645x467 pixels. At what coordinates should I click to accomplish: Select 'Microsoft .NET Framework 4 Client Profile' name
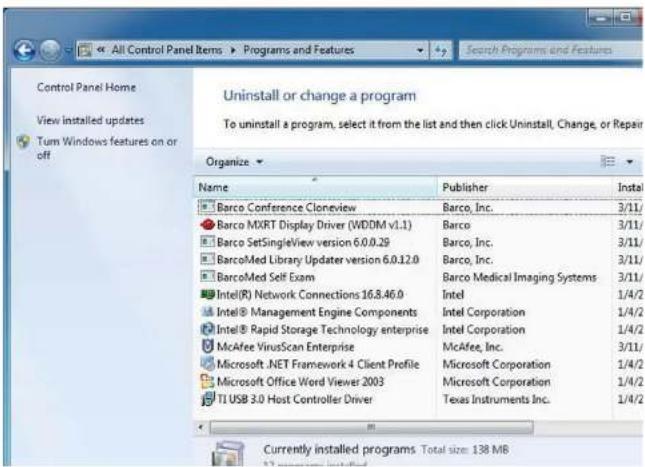coord(318,364)
